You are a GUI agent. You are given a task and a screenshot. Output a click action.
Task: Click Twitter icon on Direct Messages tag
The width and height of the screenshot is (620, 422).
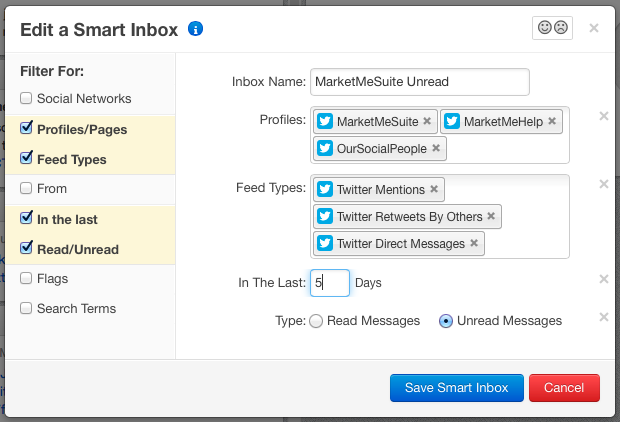(x=325, y=243)
